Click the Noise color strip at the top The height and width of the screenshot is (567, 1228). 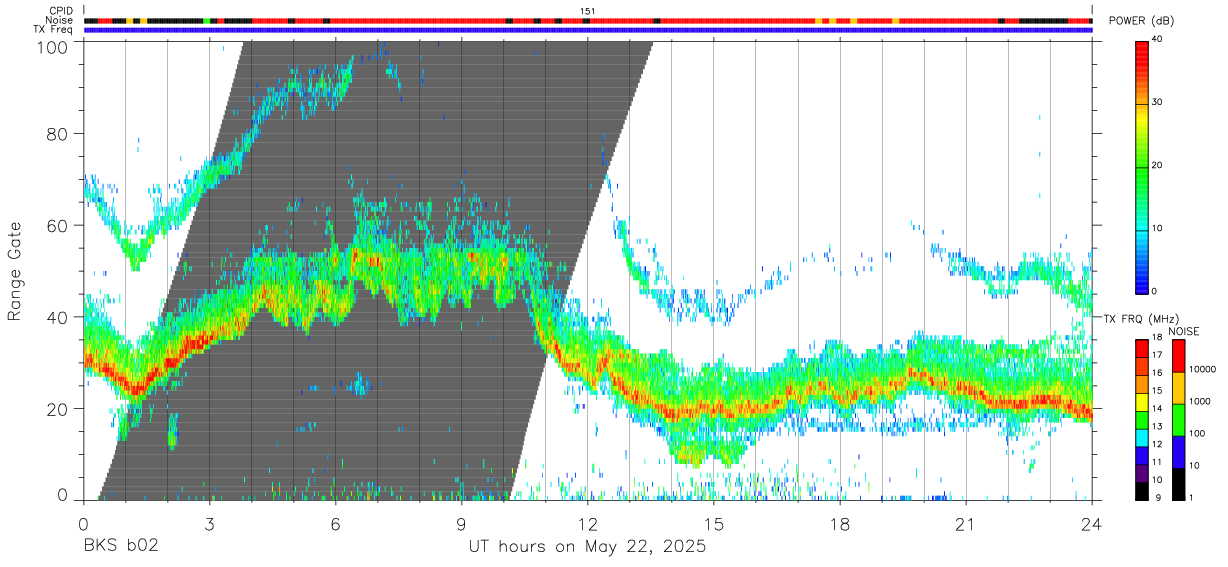(587, 20)
